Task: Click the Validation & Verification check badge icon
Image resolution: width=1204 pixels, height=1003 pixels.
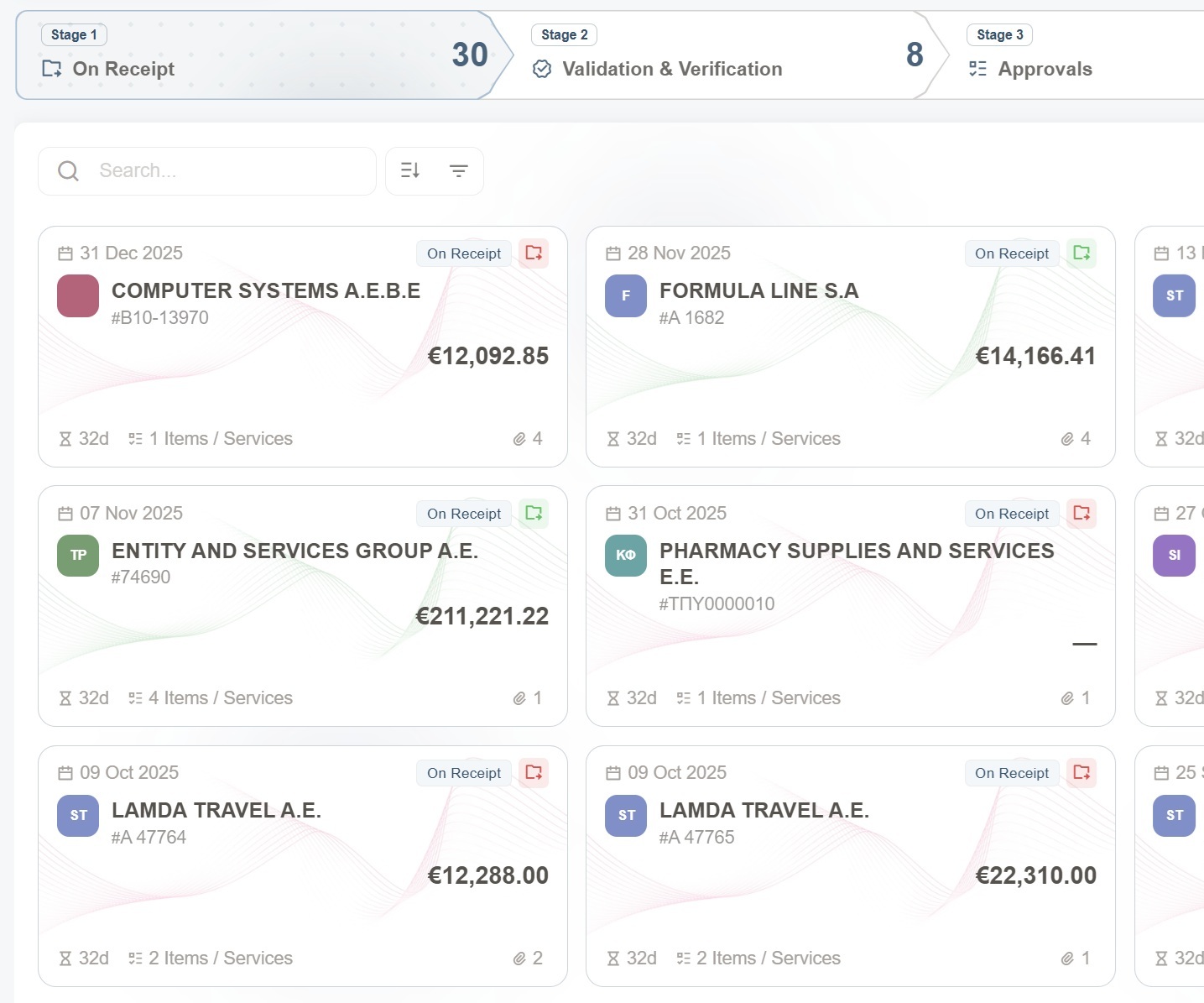Action: click(542, 69)
